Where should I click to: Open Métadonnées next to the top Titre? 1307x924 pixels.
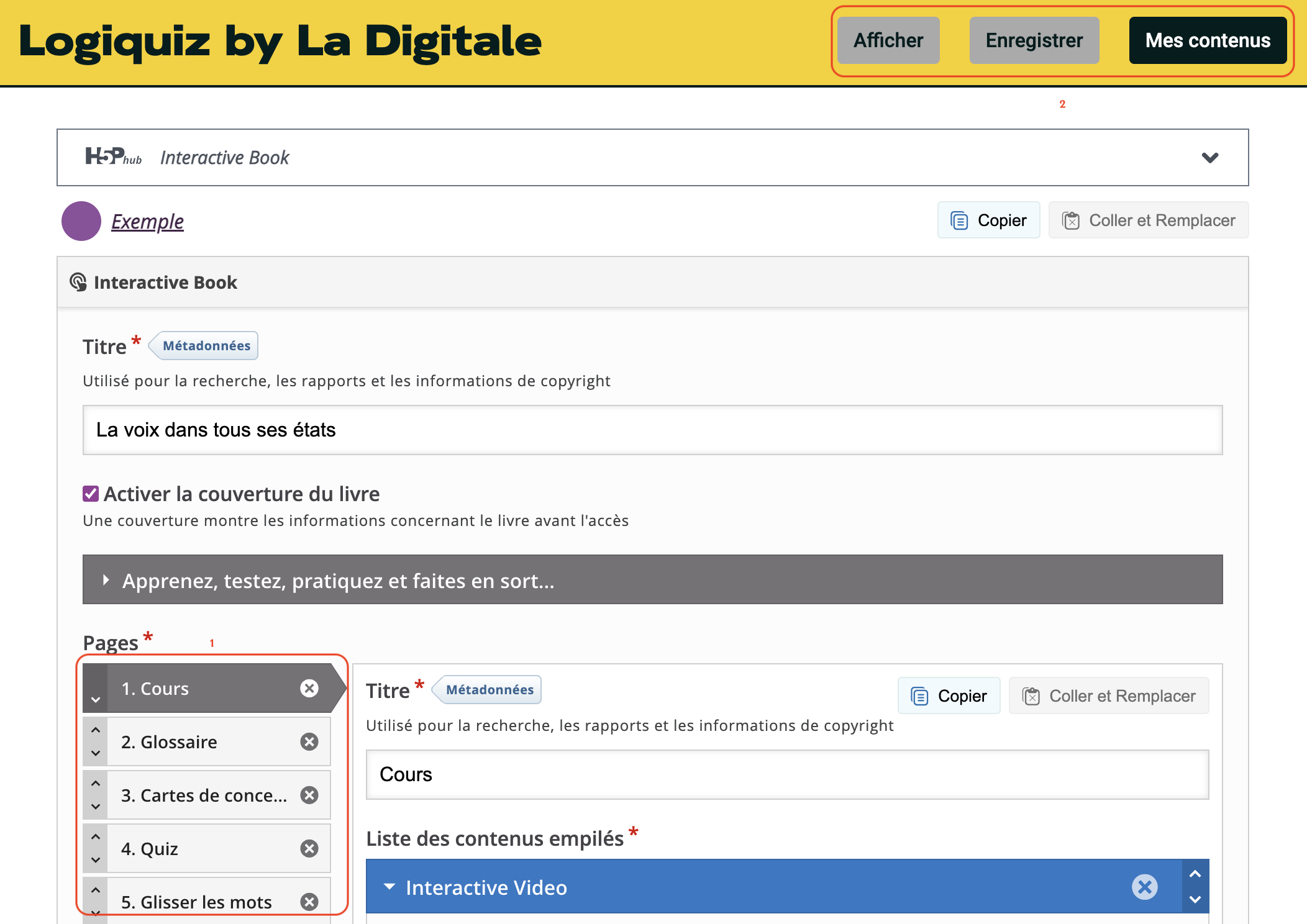[206, 346]
